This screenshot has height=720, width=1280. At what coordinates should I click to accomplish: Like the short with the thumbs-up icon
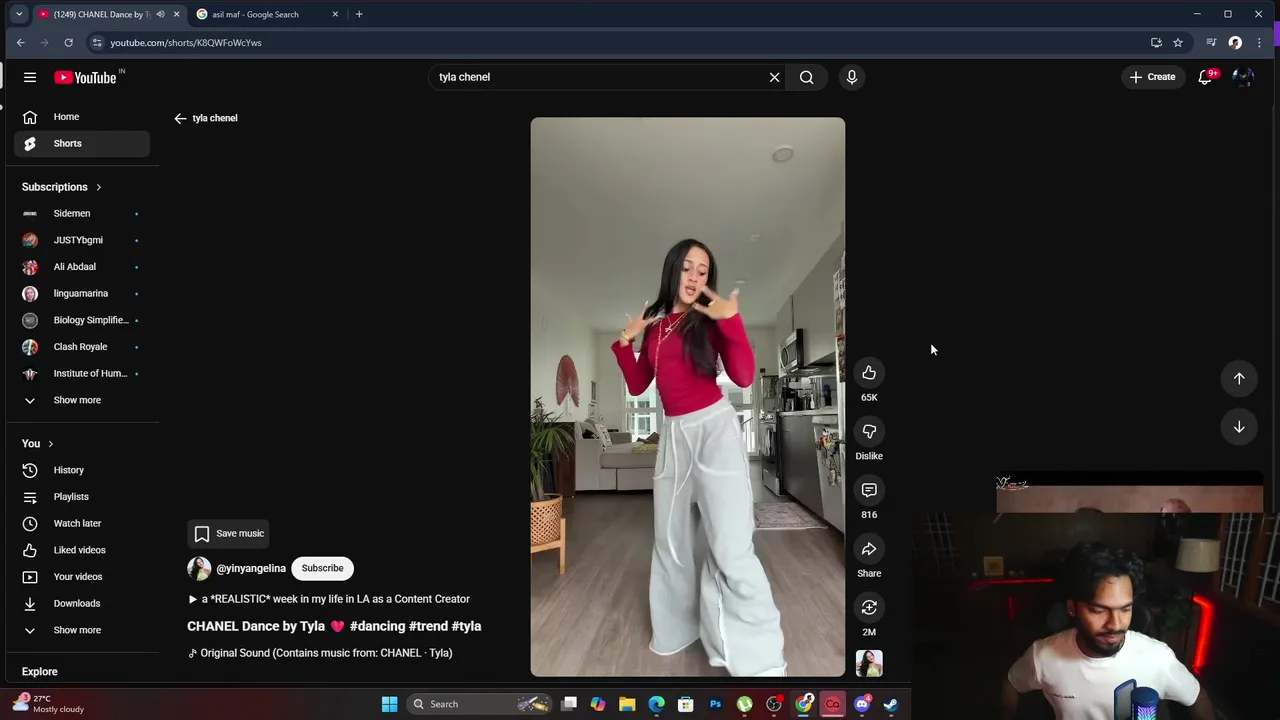click(x=869, y=373)
